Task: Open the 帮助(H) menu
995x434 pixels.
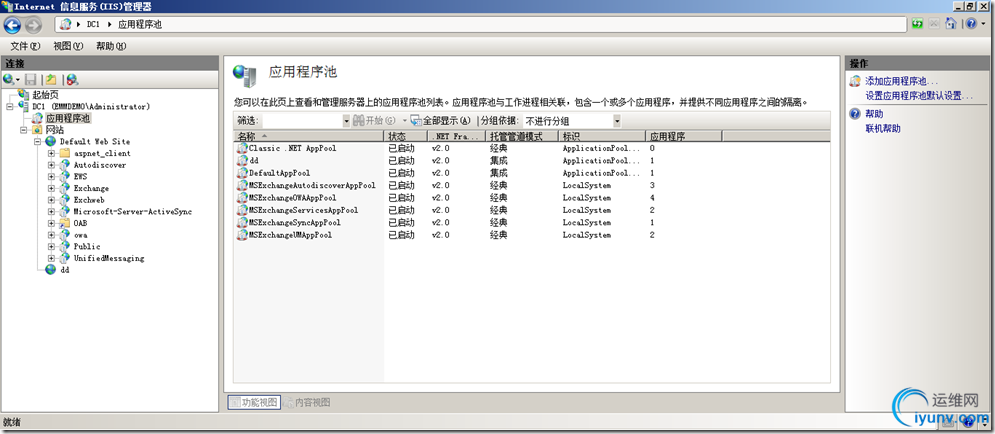Action: coord(111,46)
